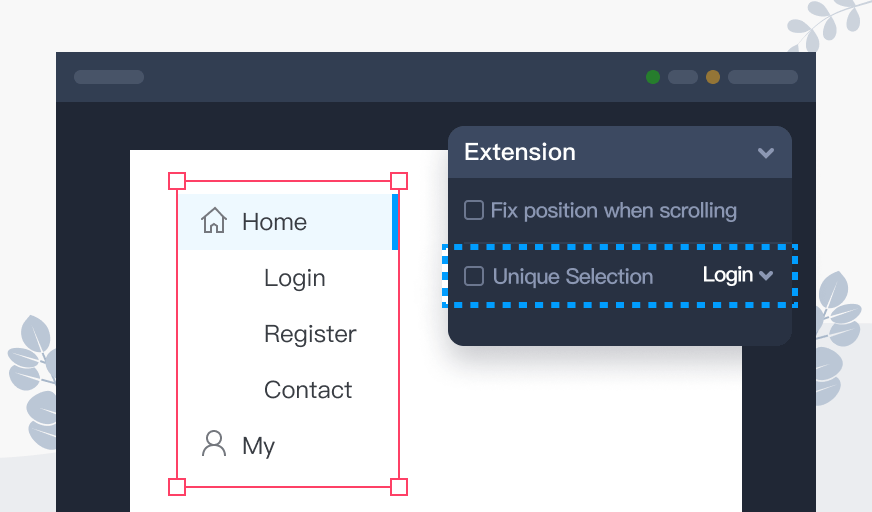The image size is (872, 512).
Task: Click the long gray pill at top-right
Action: point(762,77)
